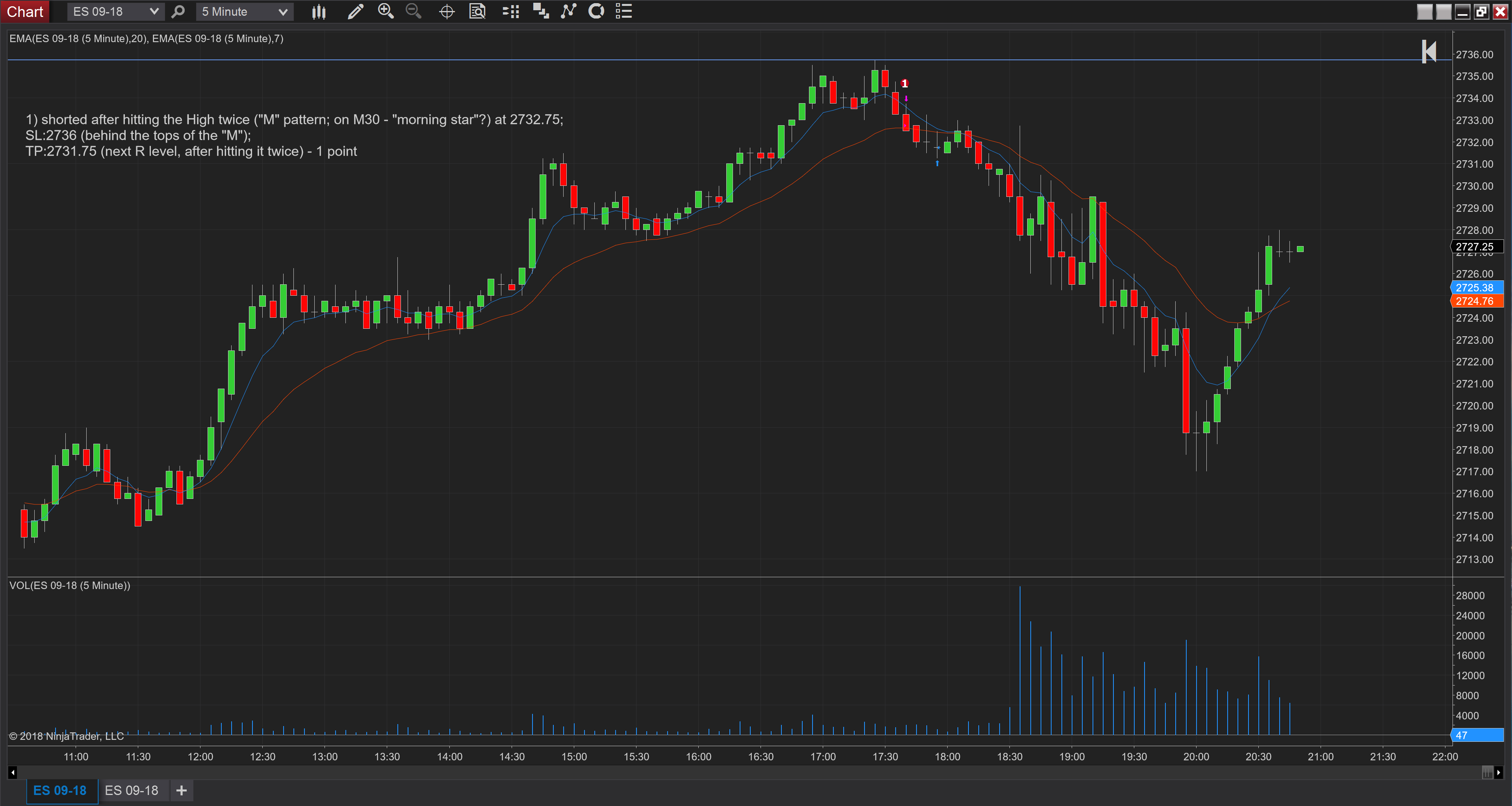The width and height of the screenshot is (1512, 806).
Task: Click the scroll right arrow
Action: click(x=1499, y=773)
